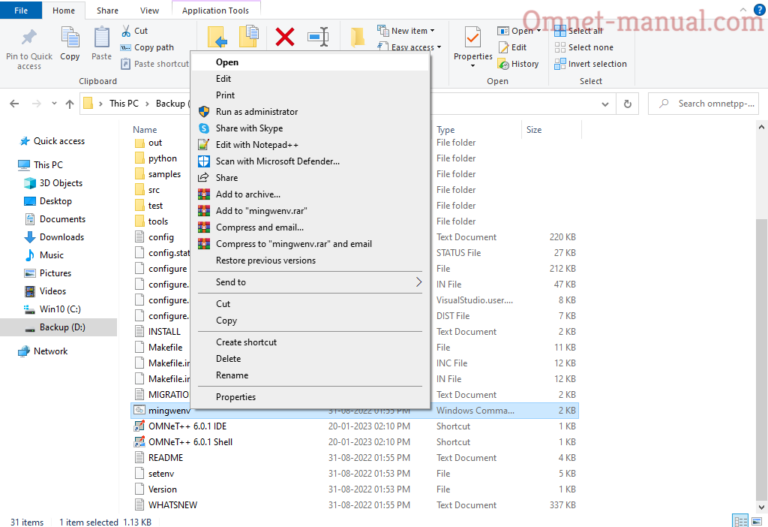Click the Rename ribbon icon
768x527 pixels.
click(318, 37)
